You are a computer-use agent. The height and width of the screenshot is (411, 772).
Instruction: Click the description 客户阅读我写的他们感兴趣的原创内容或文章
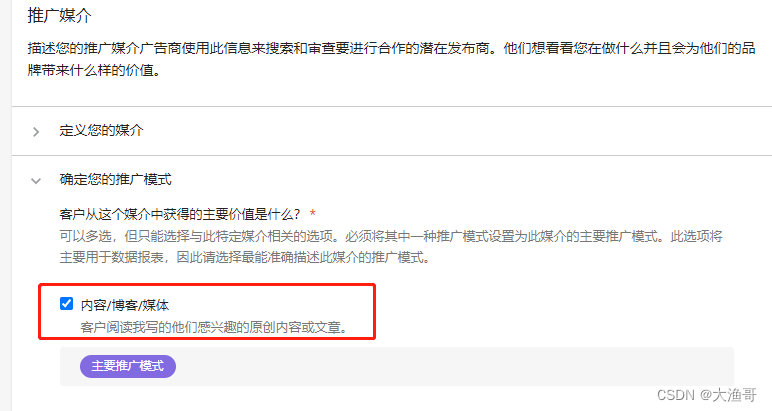pyautogui.click(x=214, y=327)
